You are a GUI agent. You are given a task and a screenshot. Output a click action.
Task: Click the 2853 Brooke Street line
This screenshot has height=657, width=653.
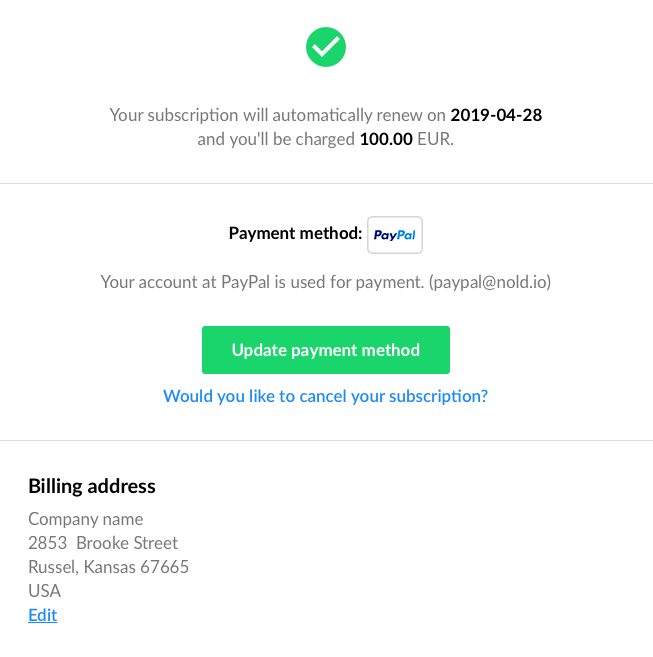coord(103,543)
